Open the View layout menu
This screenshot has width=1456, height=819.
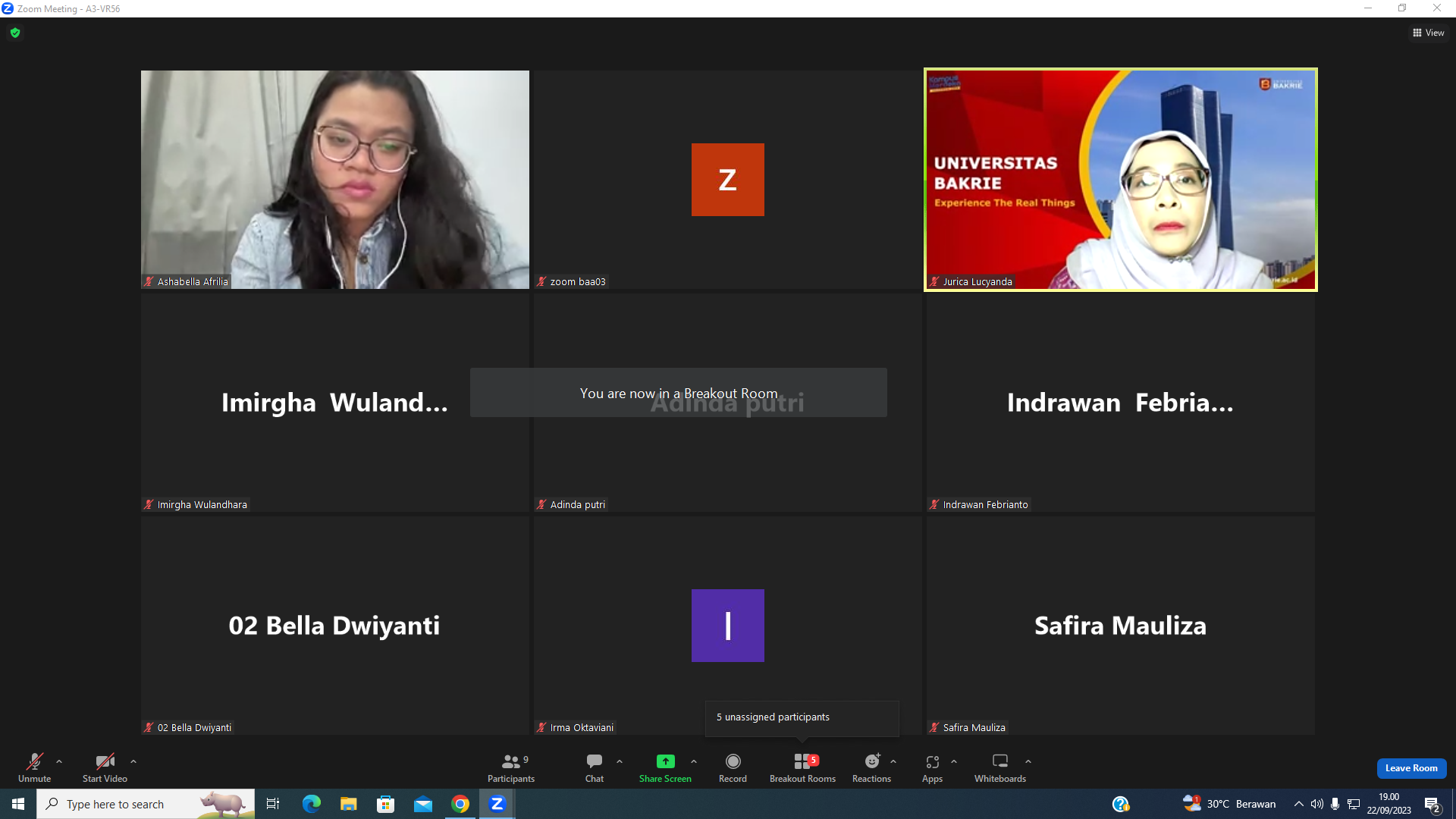click(1429, 33)
